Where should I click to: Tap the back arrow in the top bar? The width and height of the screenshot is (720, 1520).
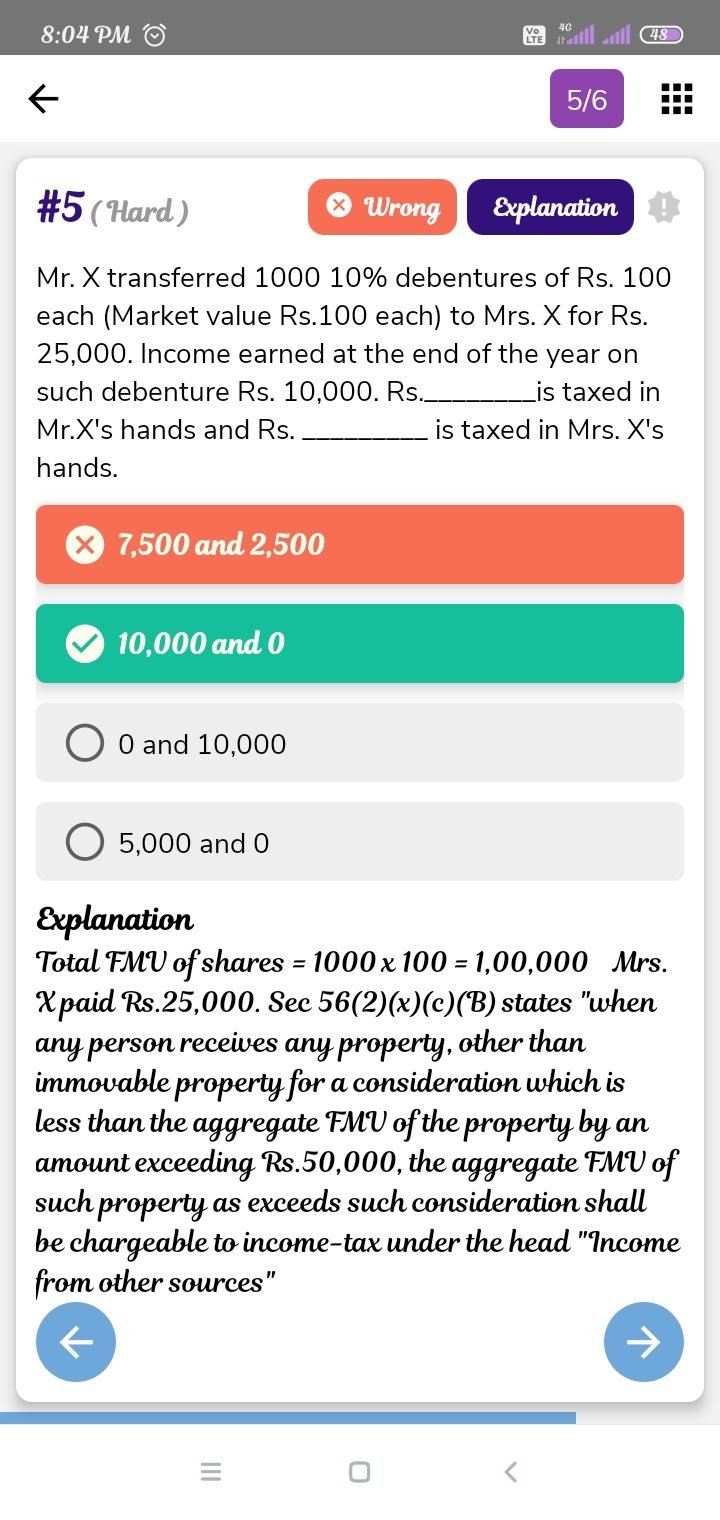[x=43, y=98]
